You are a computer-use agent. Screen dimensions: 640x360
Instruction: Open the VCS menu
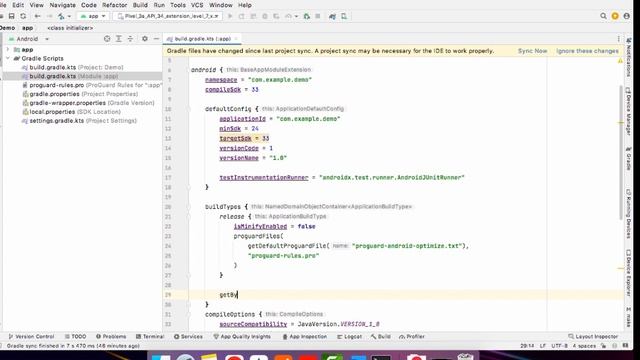197,5
